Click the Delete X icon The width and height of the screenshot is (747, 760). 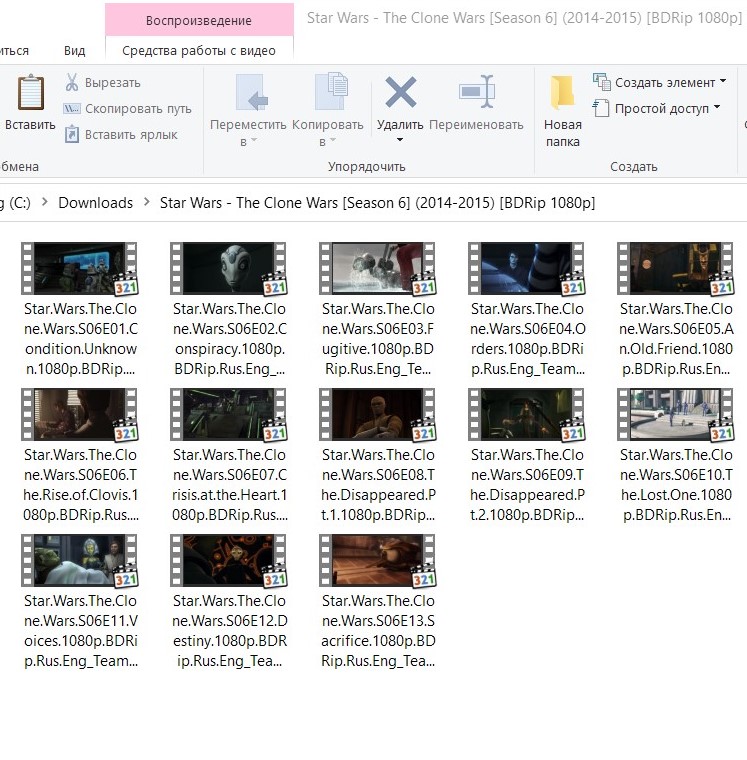click(x=400, y=92)
